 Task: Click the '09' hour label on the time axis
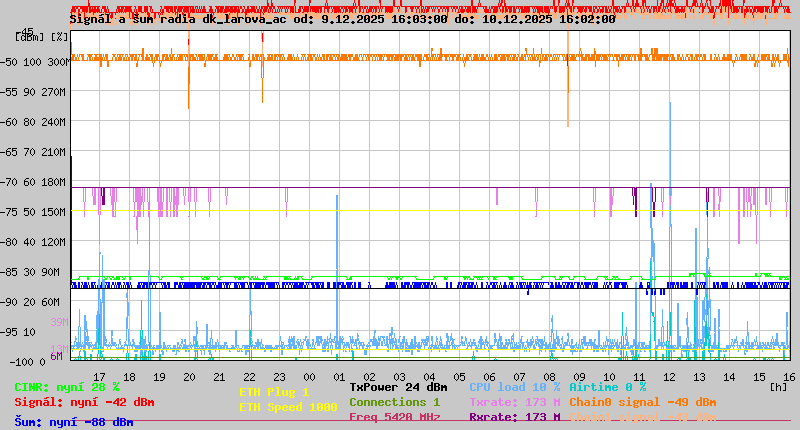[580, 377]
